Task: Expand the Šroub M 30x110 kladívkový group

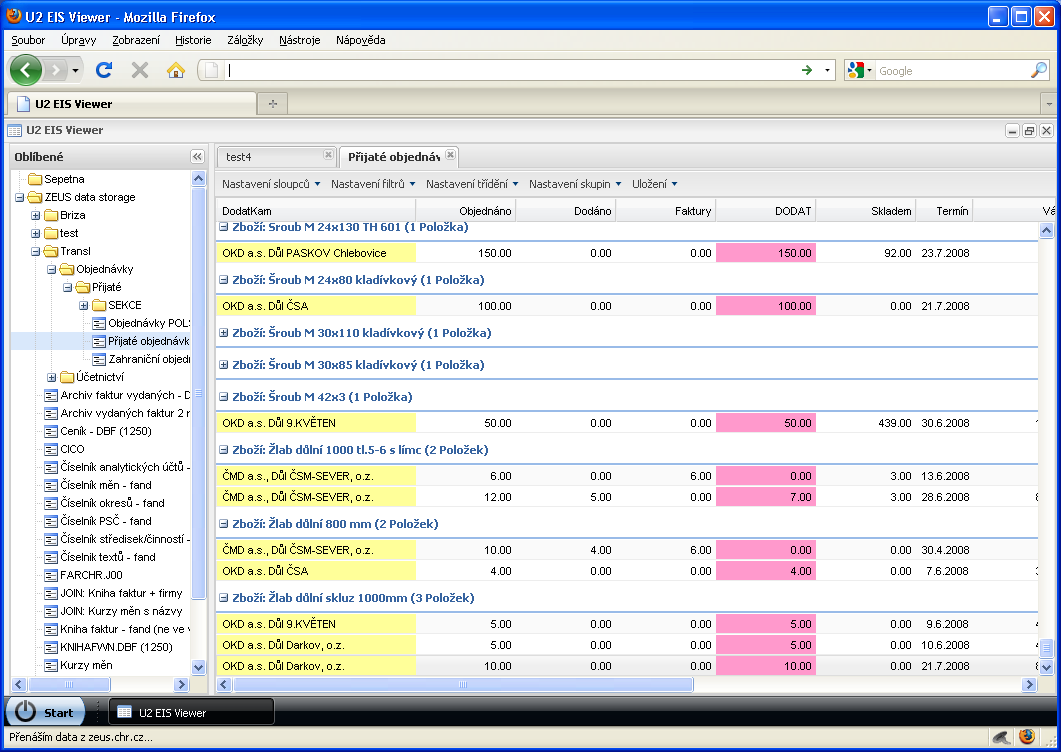Action: (x=224, y=333)
